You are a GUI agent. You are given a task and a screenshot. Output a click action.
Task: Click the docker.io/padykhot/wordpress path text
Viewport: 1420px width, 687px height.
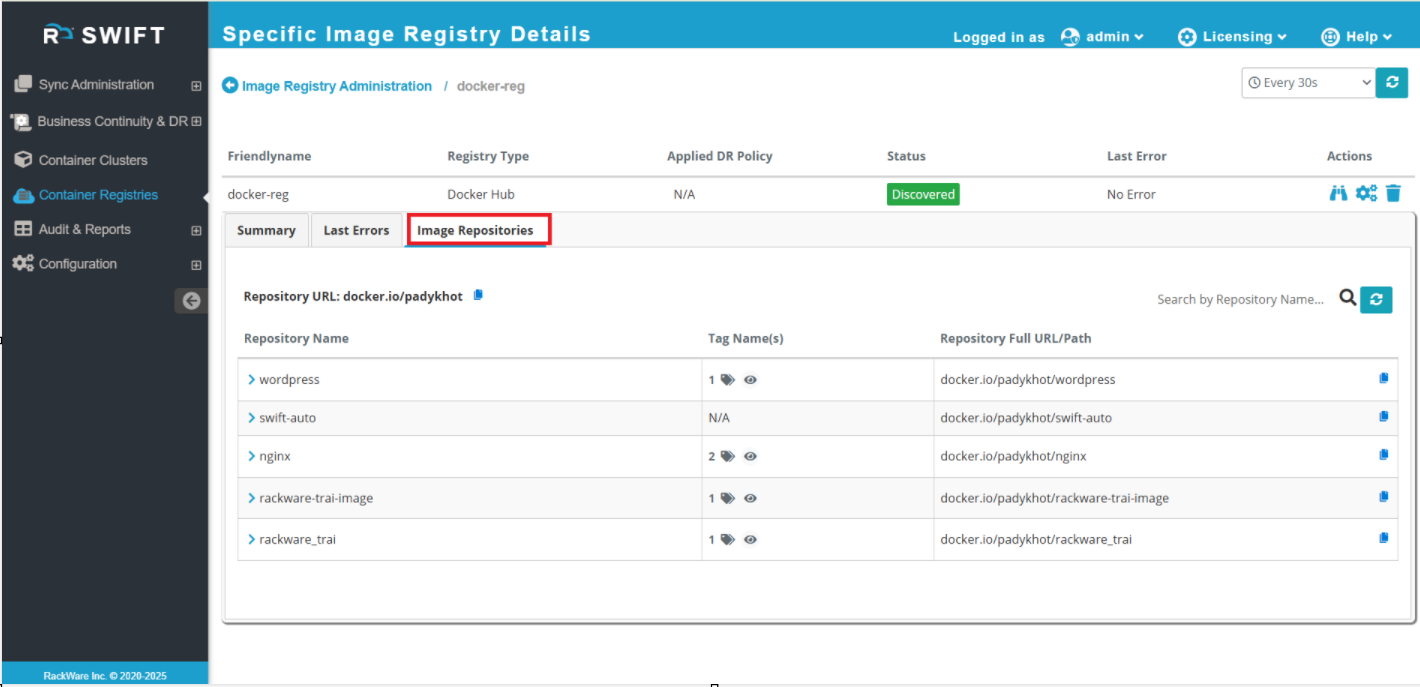[x=1027, y=380]
